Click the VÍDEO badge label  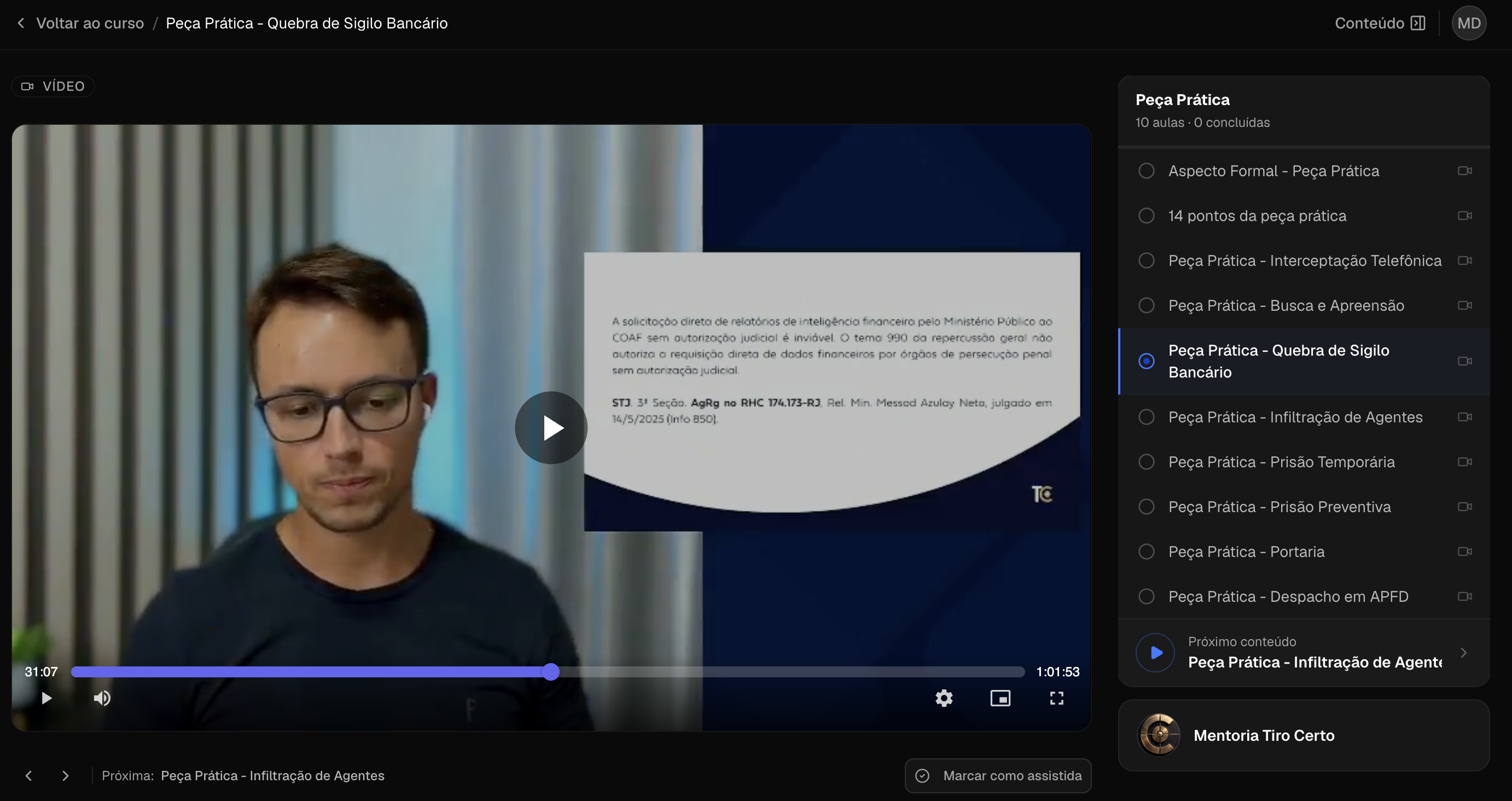pyautogui.click(x=53, y=86)
